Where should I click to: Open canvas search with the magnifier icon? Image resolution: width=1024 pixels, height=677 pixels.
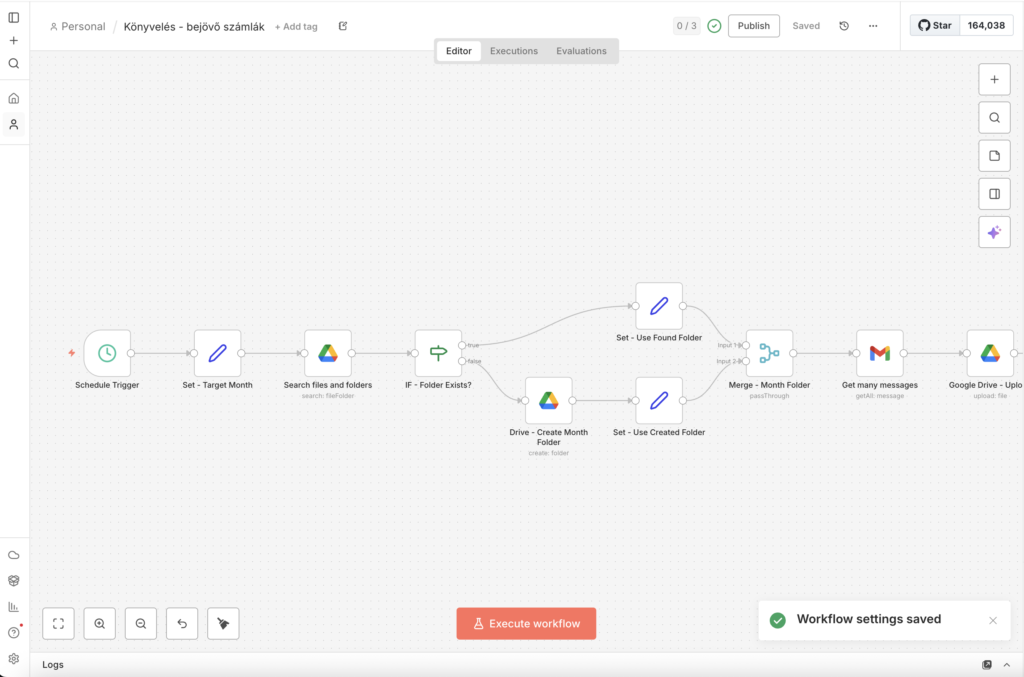coord(994,117)
